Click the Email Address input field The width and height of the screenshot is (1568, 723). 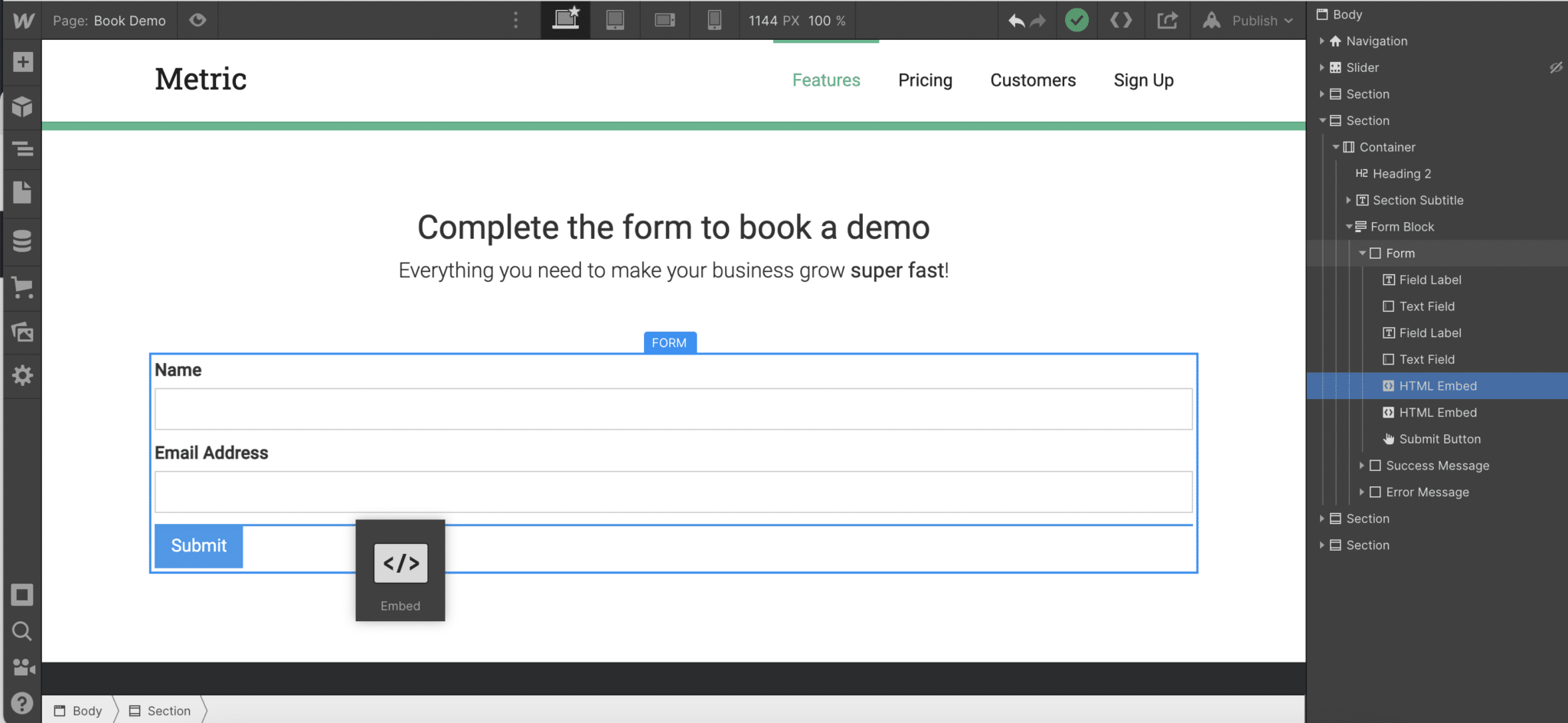point(673,491)
